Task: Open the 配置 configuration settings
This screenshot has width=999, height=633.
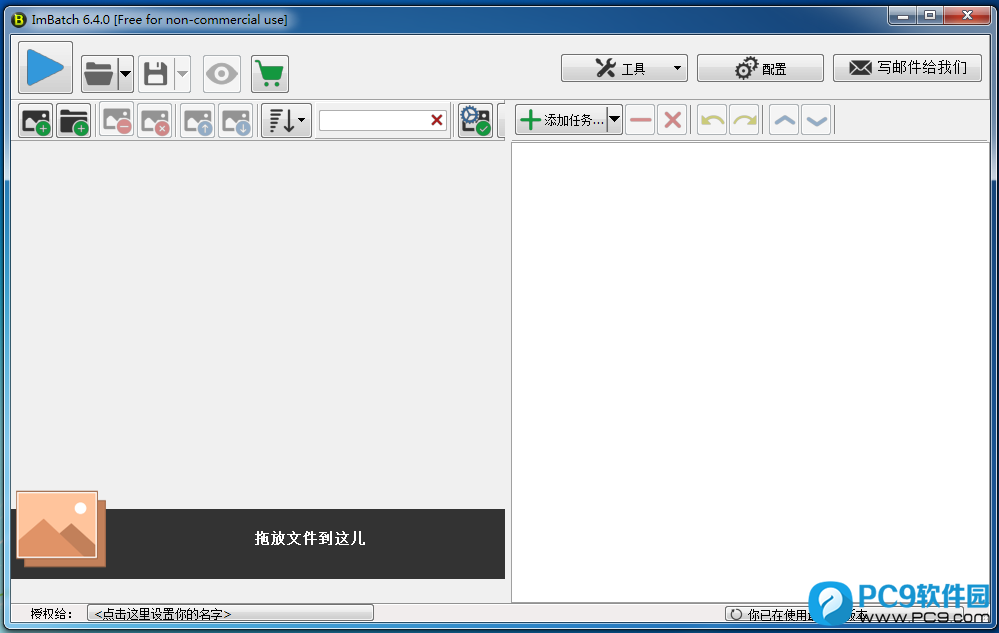Action: 760,68
